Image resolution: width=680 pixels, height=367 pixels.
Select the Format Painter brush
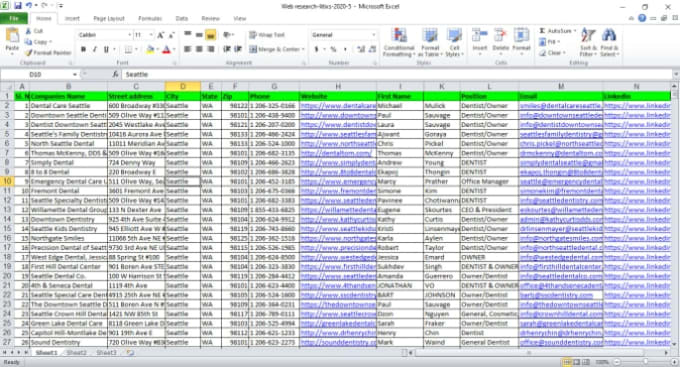[x=29, y=52]
